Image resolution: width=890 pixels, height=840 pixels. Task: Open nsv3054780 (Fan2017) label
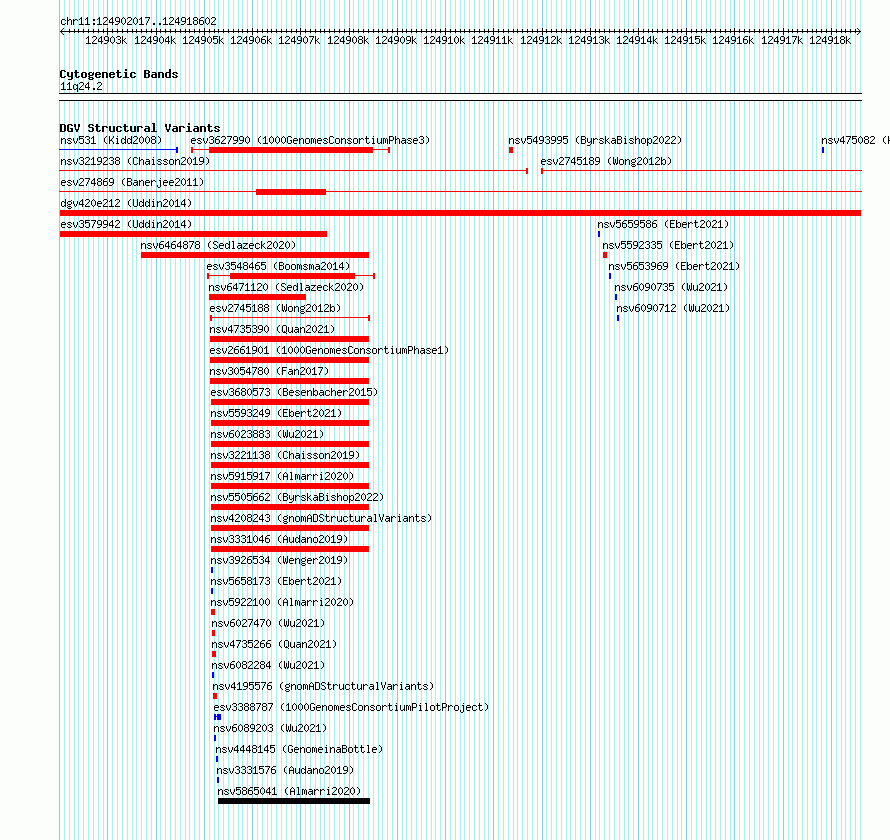(269, 371)
